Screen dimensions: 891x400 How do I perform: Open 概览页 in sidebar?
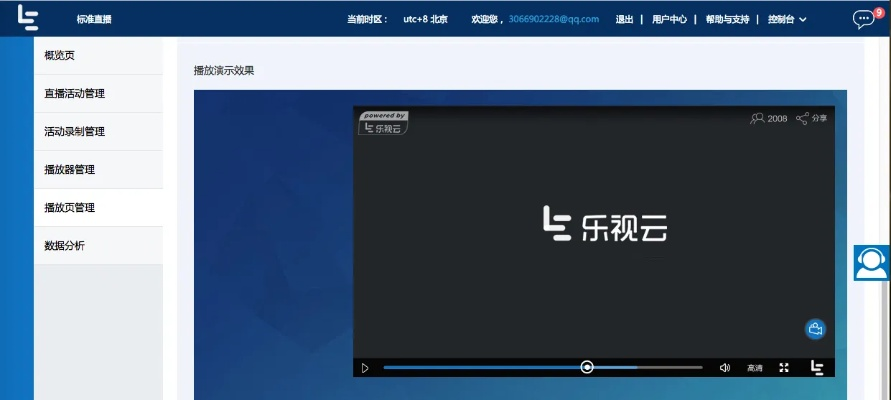pos(98,56)
